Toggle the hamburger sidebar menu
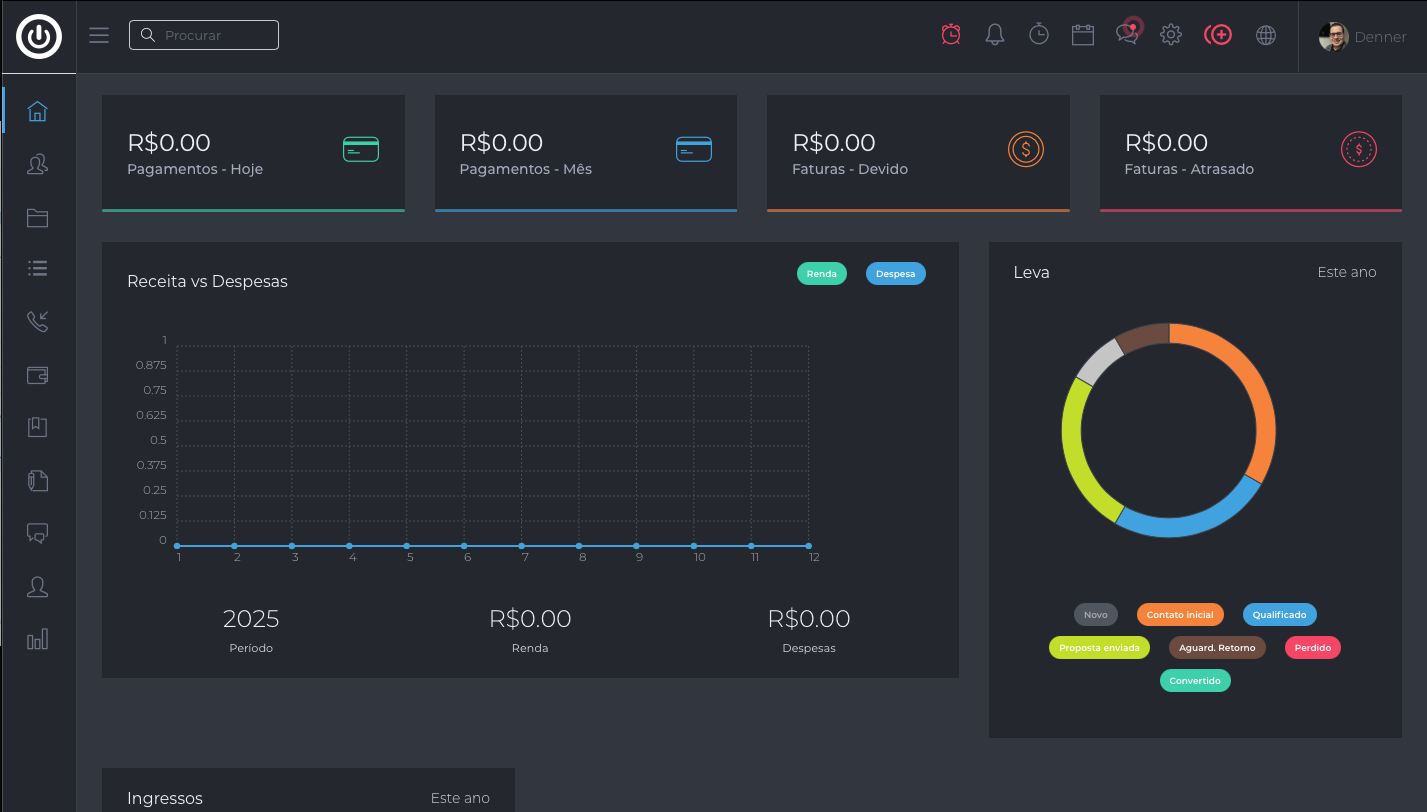 (x=99, y=35)
